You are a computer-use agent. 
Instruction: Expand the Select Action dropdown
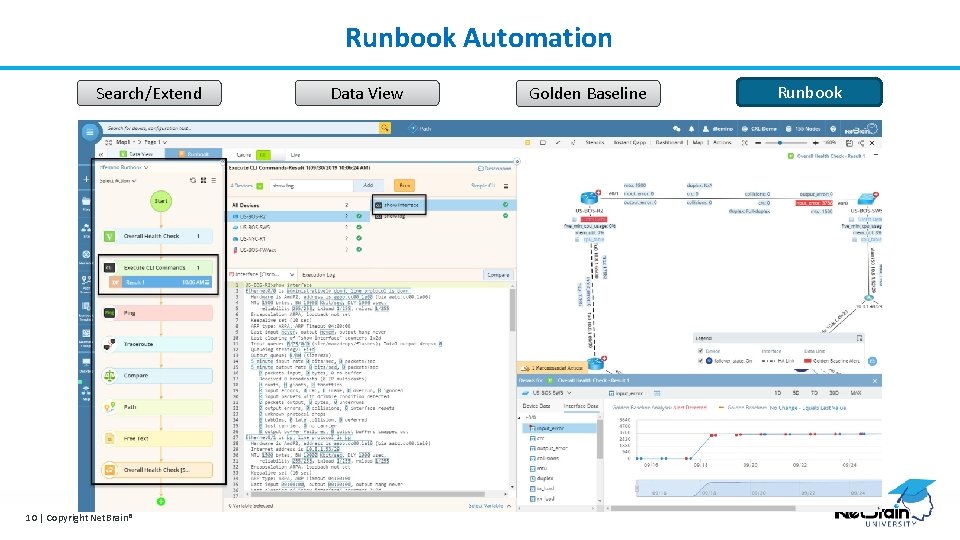pos(118,181)
